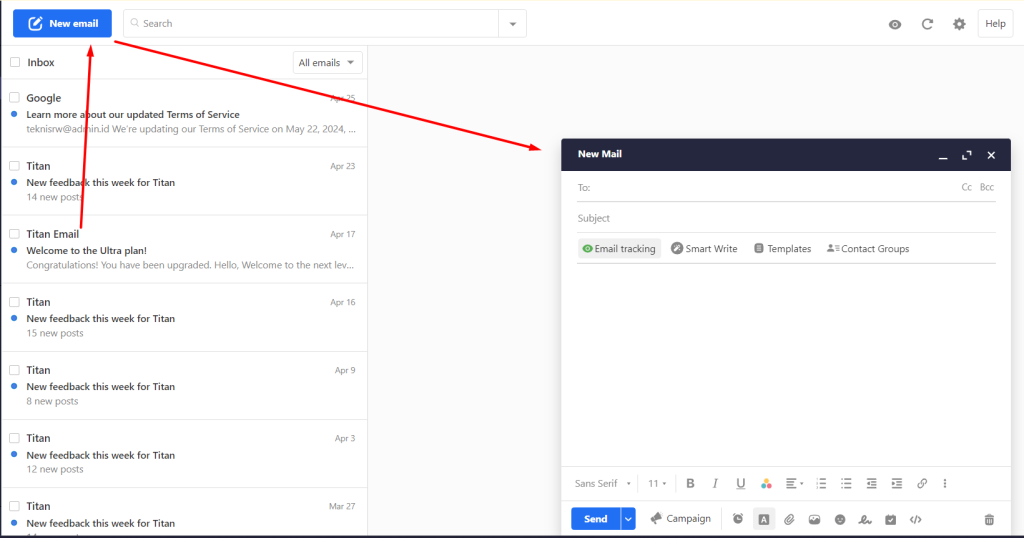Image resolution: width=1024 pixels, height=538 pixels.
Task: Add Cc recipients
Action: coord(967,187)
